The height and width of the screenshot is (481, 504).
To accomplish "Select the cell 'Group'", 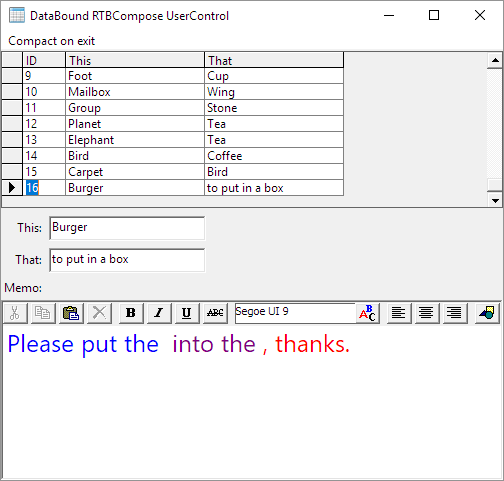I will coord(135,108).
